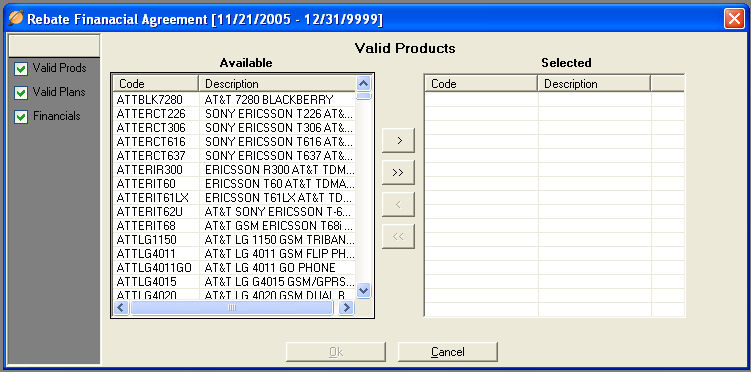Select ATTERCT637 product code

[150, 156]
